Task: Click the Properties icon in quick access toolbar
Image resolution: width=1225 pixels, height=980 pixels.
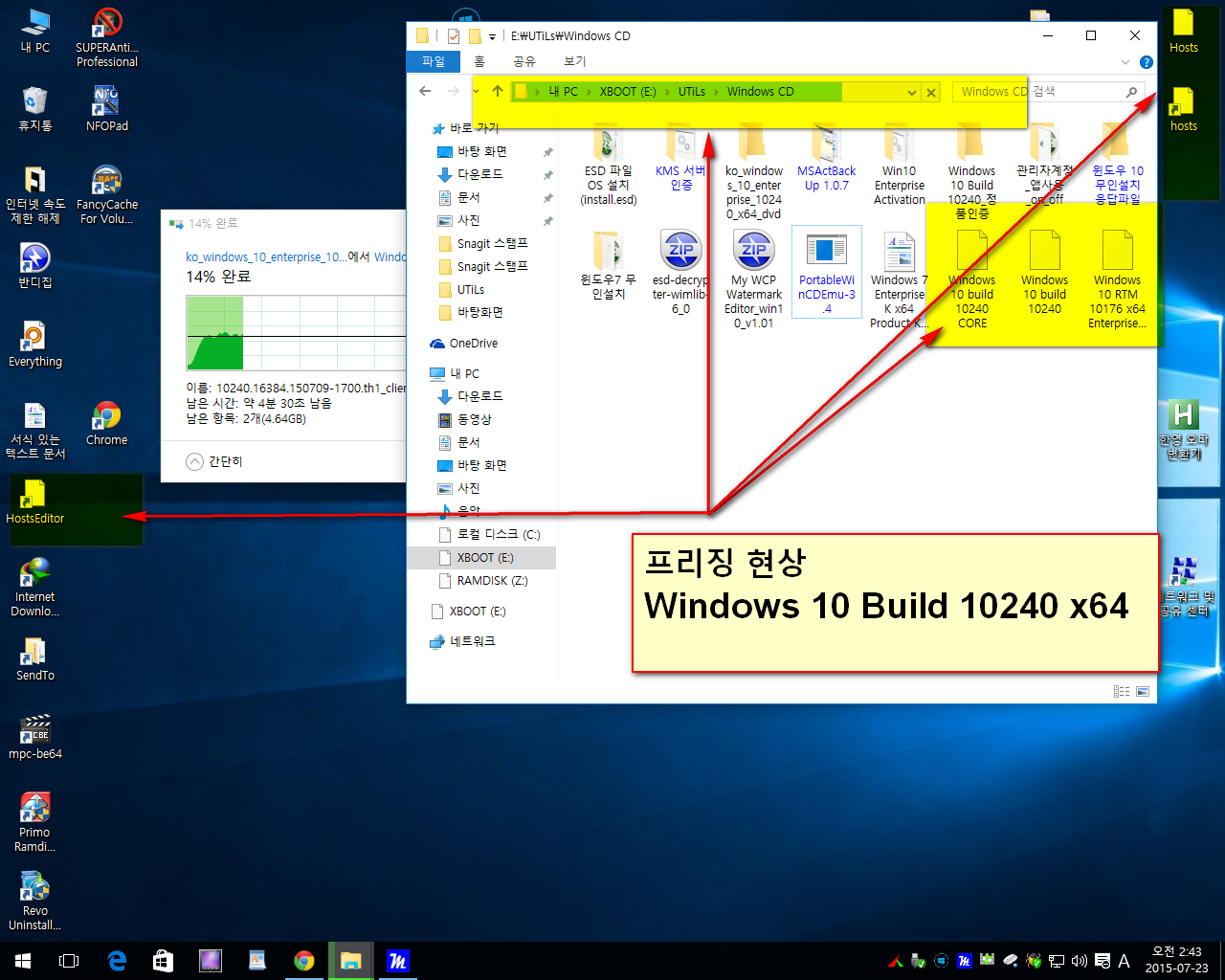Action: pyautogui.click(x=454, y=36)
